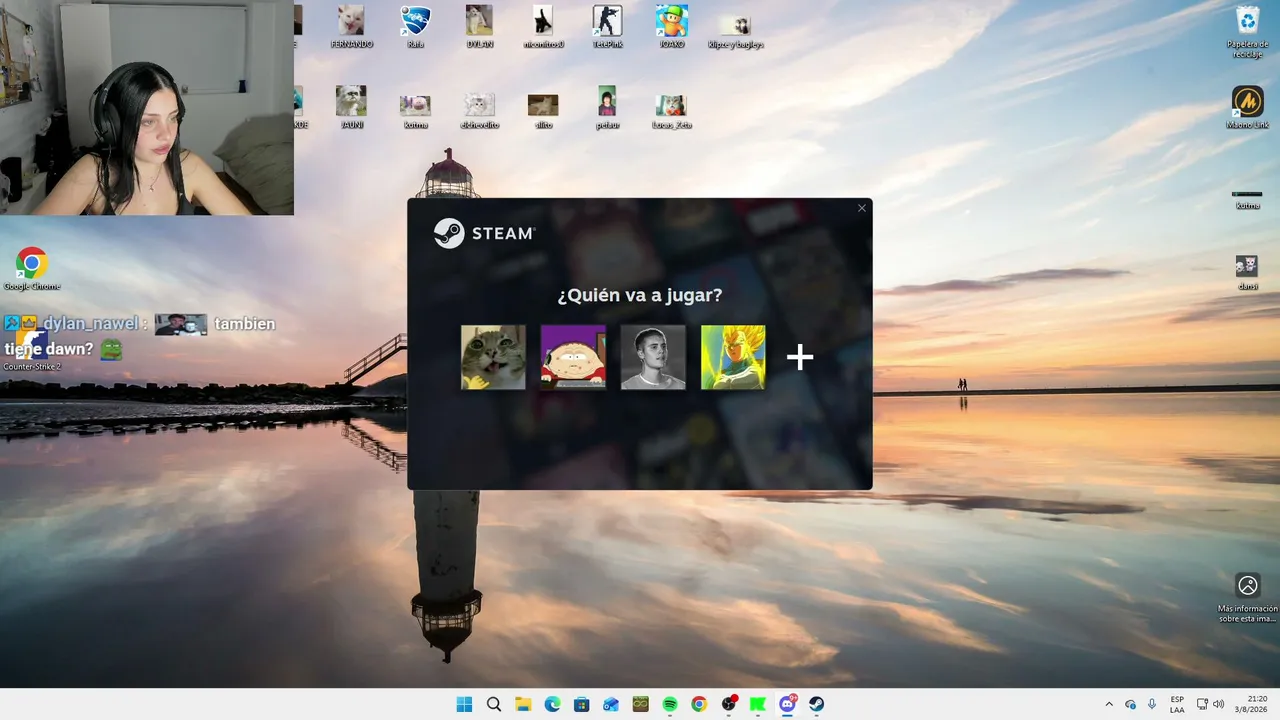Open the FERNANDO desktop icon

(351, 27)
